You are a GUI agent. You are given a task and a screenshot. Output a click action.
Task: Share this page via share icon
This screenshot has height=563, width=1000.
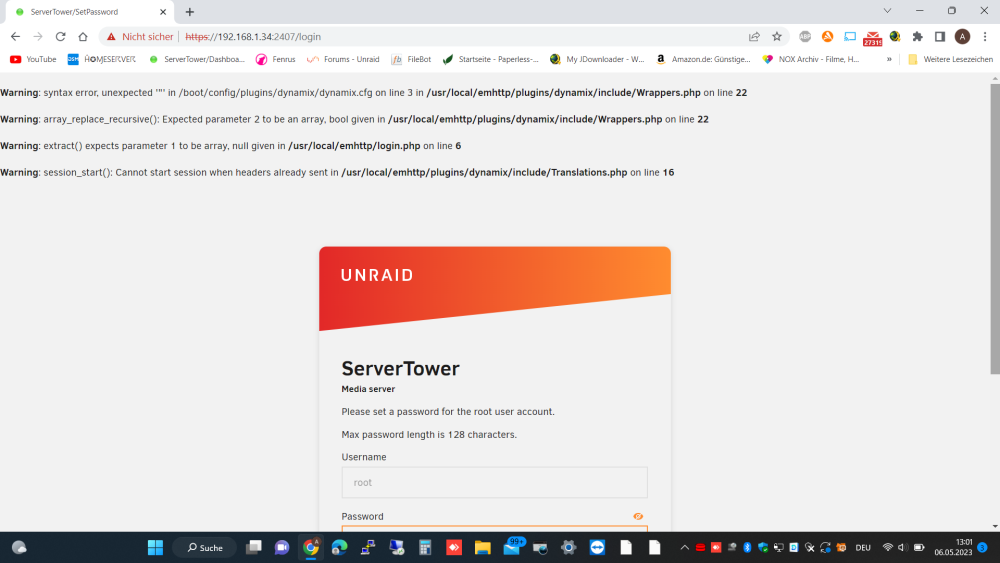click(x=754, y=36)
